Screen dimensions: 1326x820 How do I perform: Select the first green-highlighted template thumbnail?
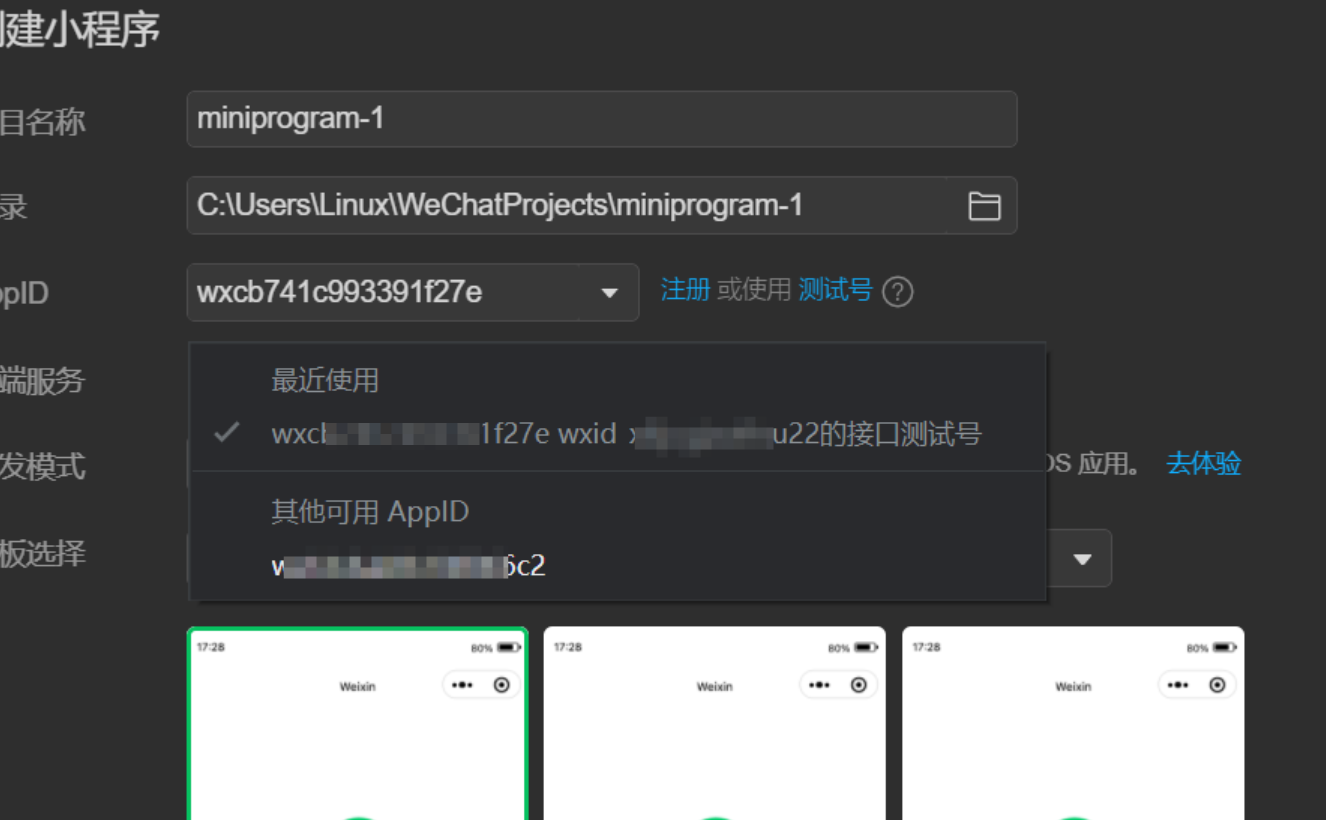pyautogui.click(x=357, y=724)
